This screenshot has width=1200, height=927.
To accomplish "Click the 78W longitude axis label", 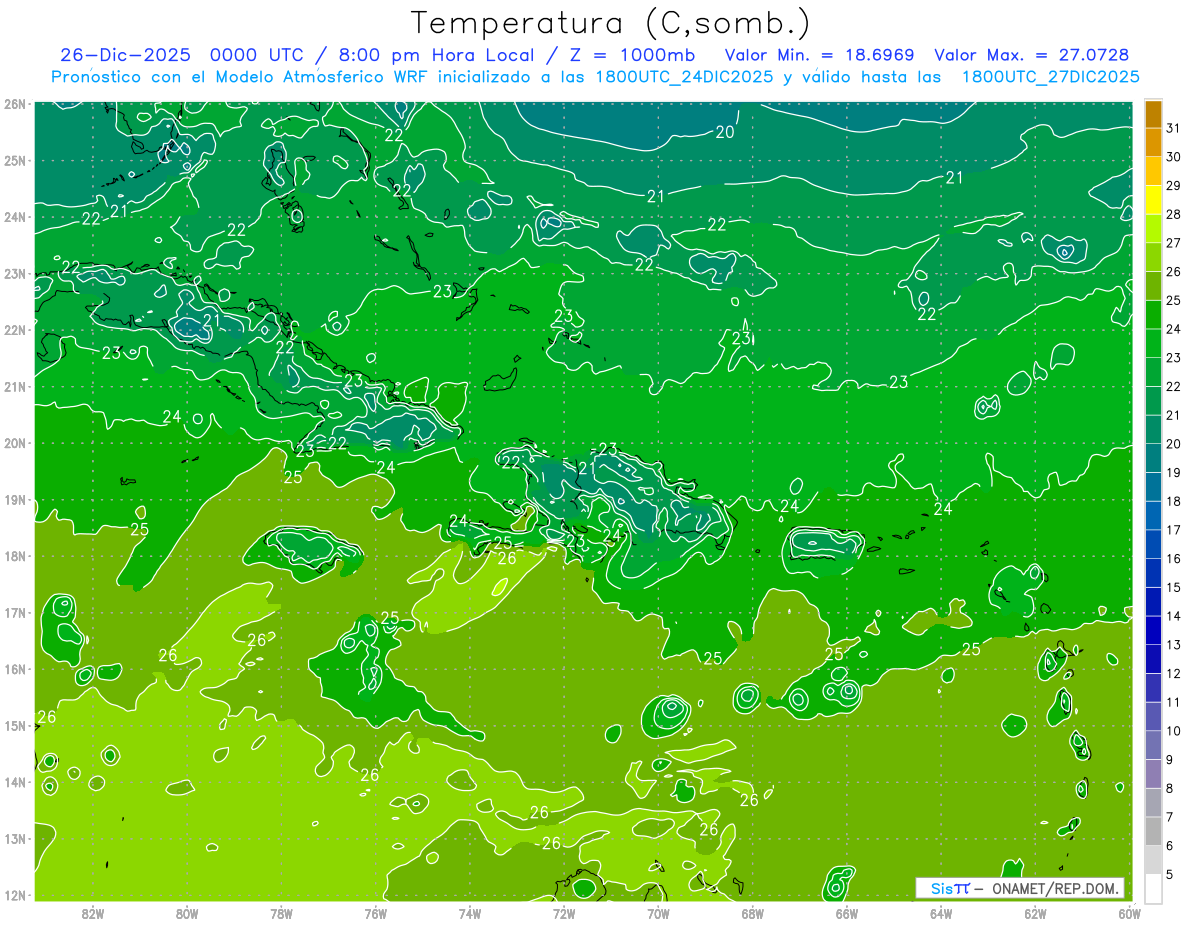I will click(x=282, y=912).
